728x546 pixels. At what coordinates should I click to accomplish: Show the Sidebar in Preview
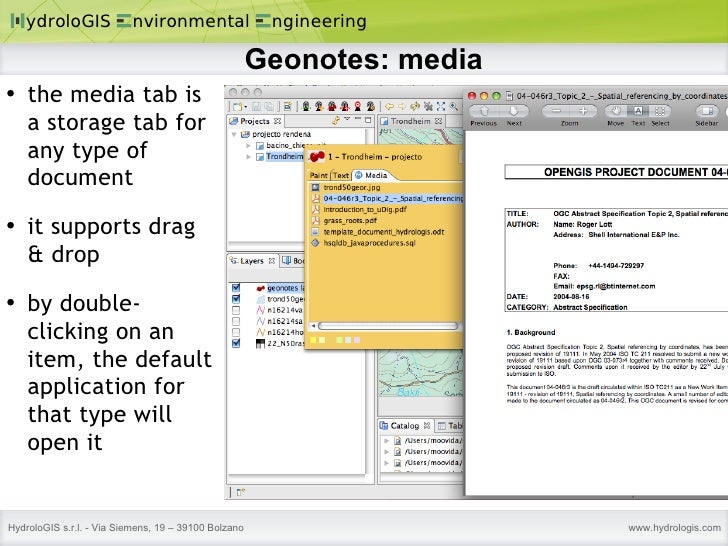(x=707, y=112)
